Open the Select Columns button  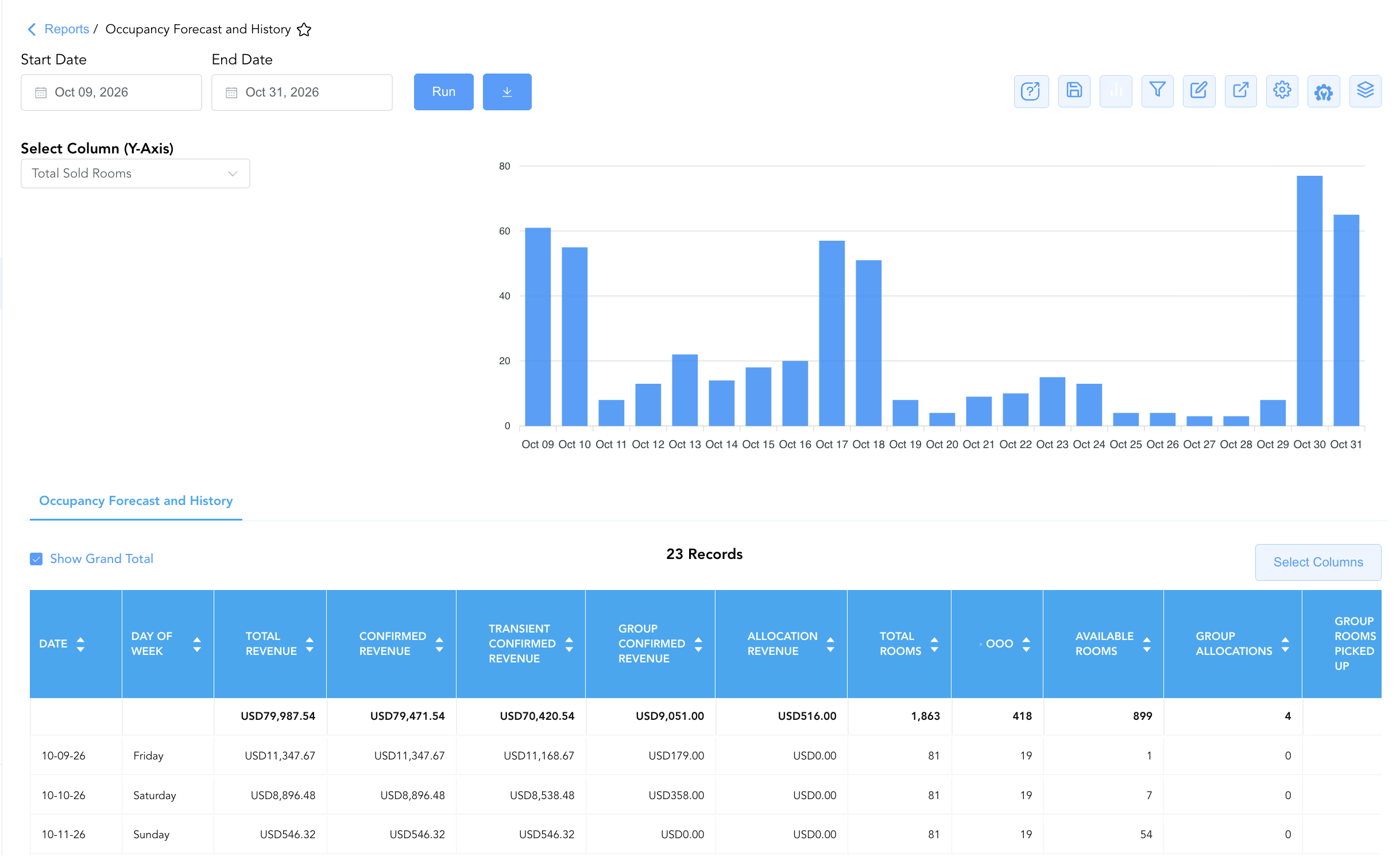1318,562
